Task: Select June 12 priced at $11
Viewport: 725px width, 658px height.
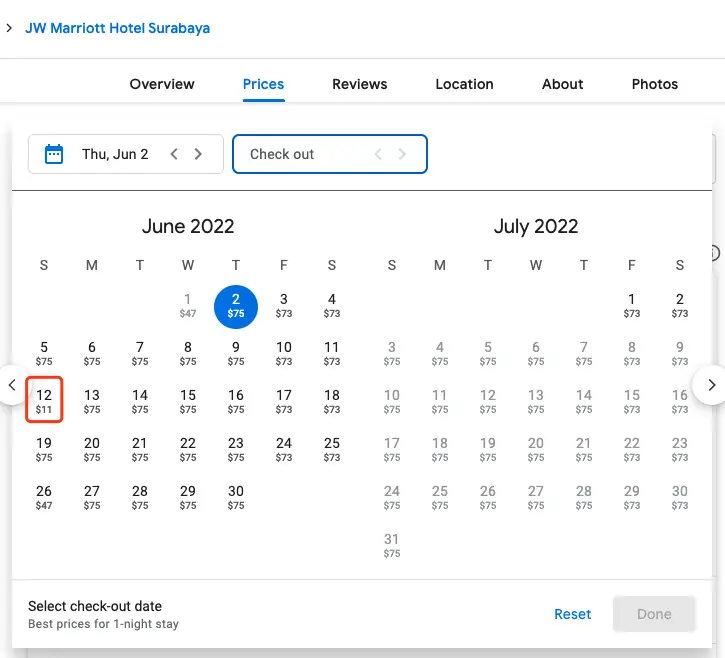Action: (44, 400)
